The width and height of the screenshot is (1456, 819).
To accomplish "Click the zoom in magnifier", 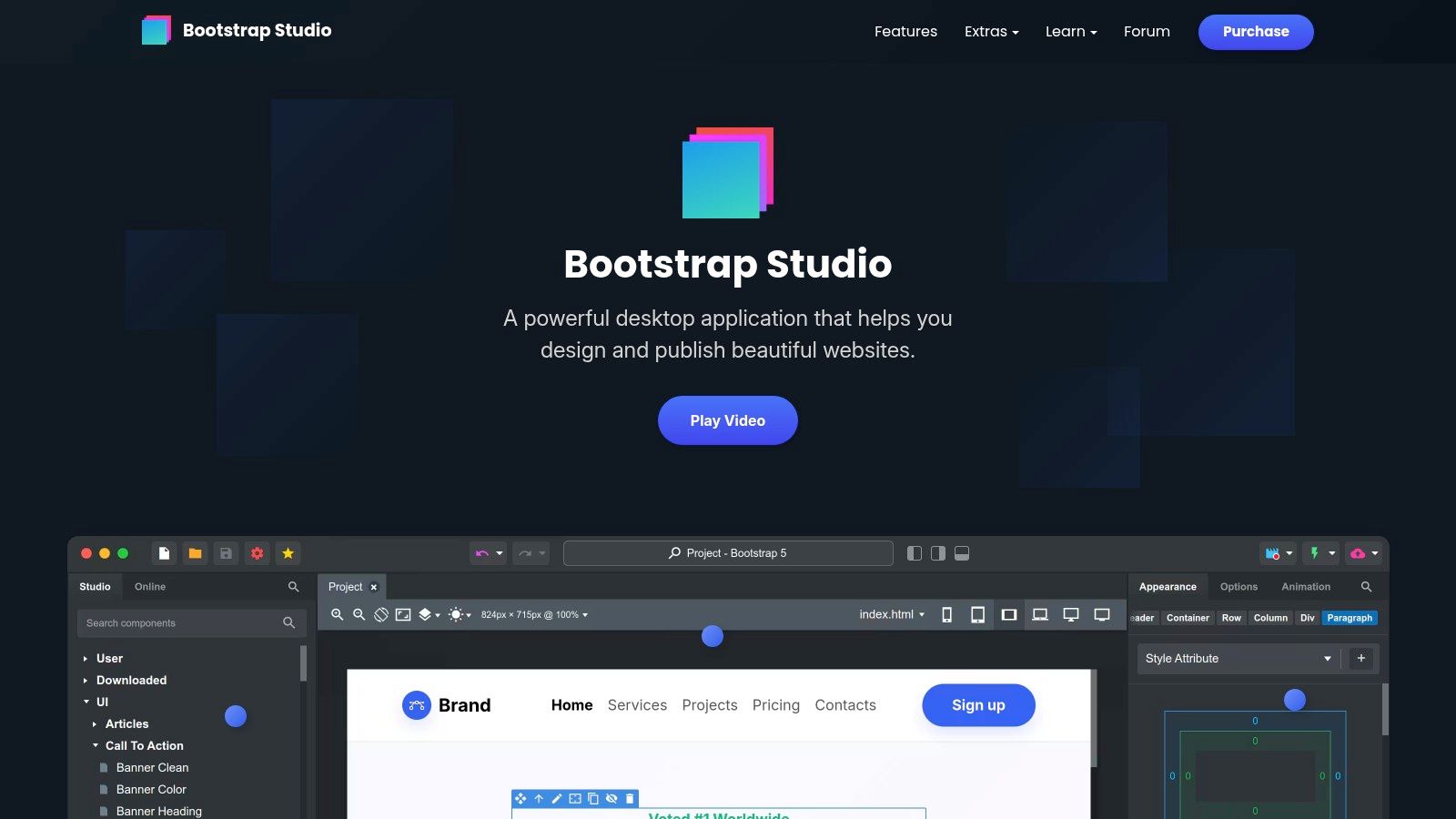I will (337, 615).
